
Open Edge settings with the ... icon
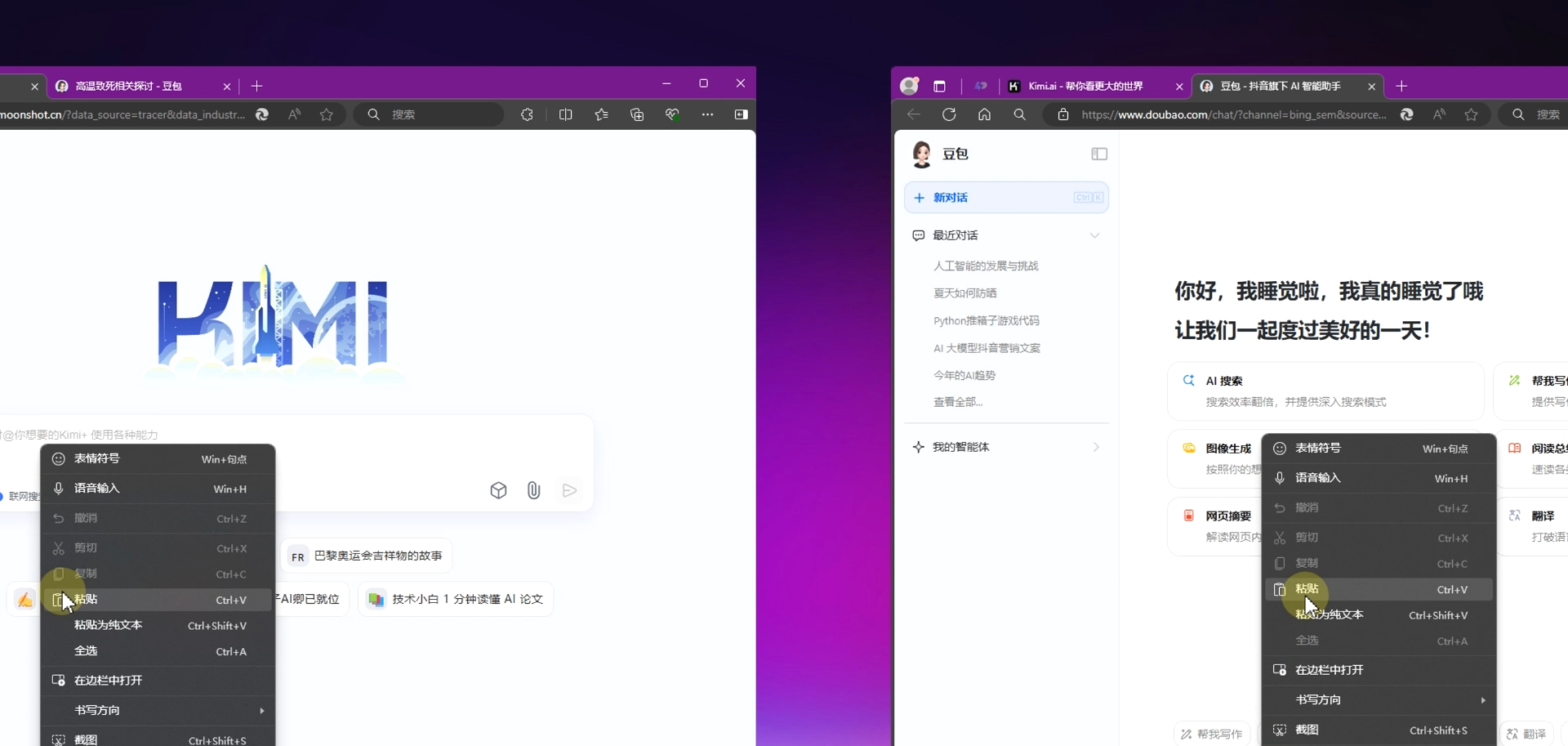[708, 114]
